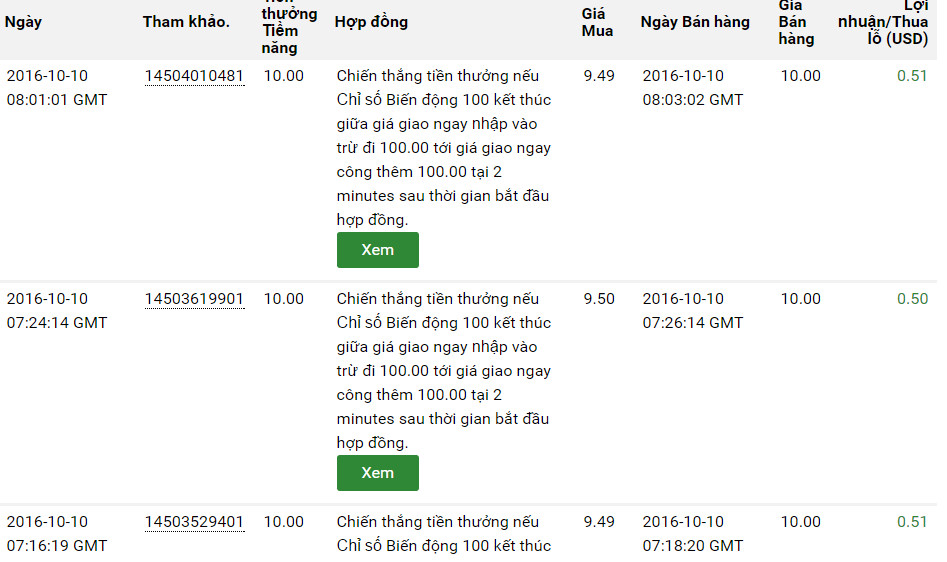Open reference link 14503619901
The image size is (947, 562).
[x=194, y=299]
